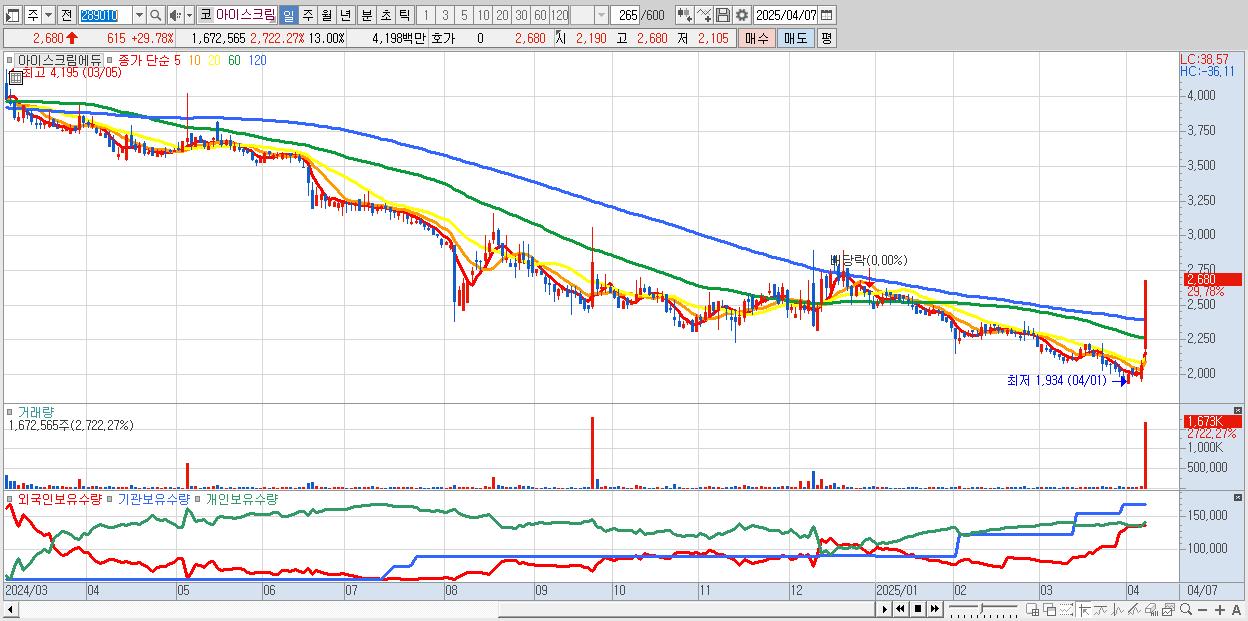Toggle the 개인보유수량 indicator marker
The image size is (1248, 621).
(197, 498)
